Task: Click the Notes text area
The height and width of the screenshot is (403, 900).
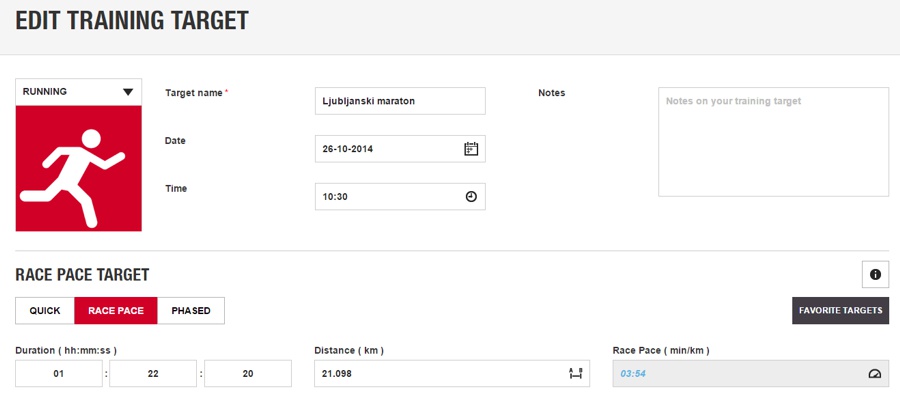Action: (x=774, y=142)
